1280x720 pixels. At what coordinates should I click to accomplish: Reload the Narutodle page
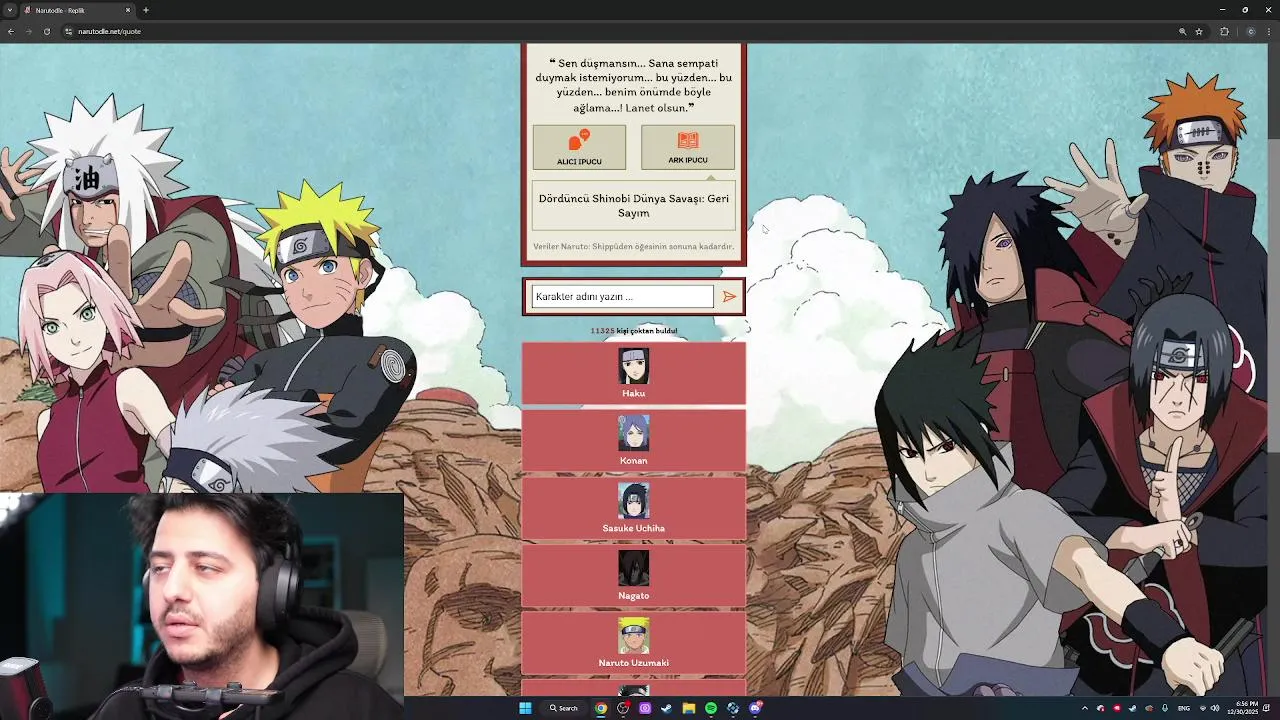click(47, 31)
